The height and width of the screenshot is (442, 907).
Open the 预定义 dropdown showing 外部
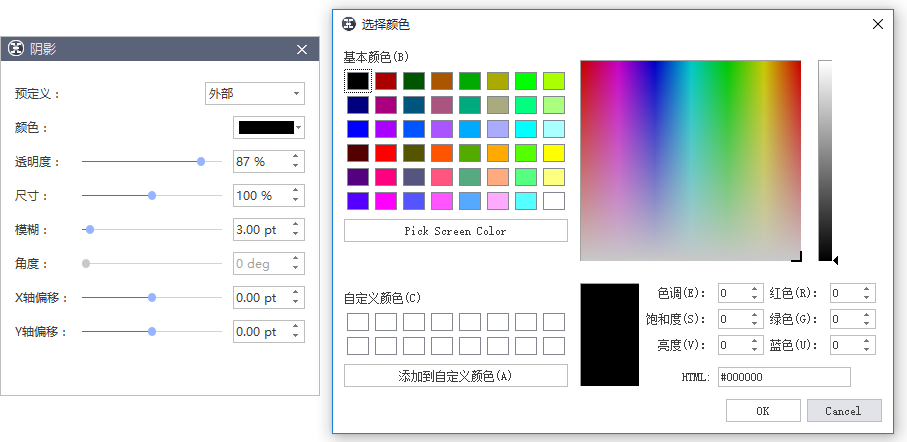click(255, 94)
